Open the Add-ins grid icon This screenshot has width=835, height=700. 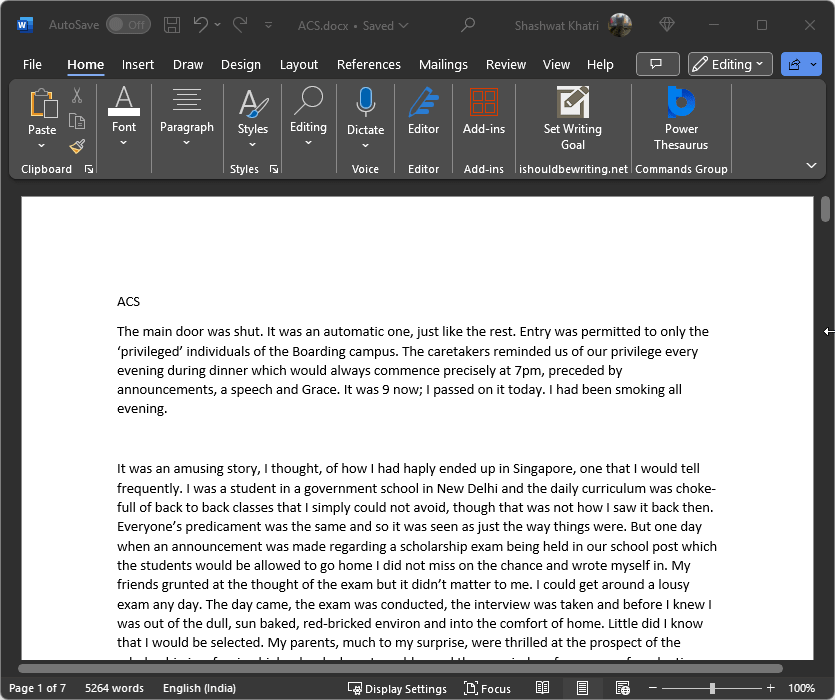[483, 103]
